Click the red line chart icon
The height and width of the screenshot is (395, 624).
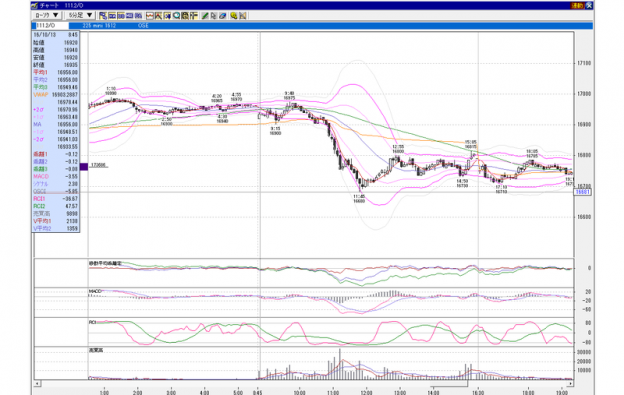click(150, 16)
